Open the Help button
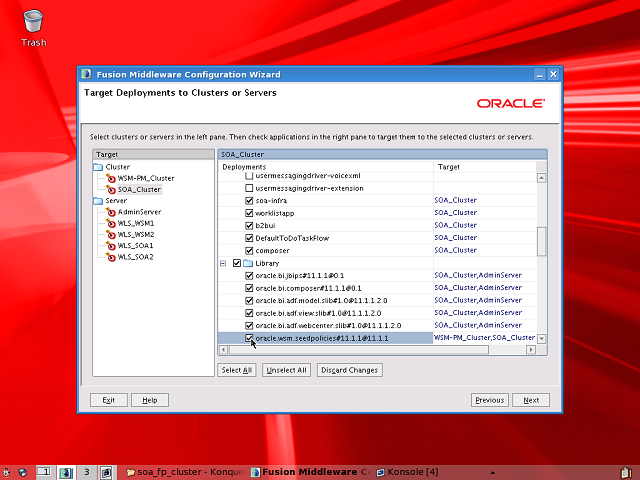Image resolution: width=640 pixels, height=480 pixels. pyautogui.click(x=150, y=400)
